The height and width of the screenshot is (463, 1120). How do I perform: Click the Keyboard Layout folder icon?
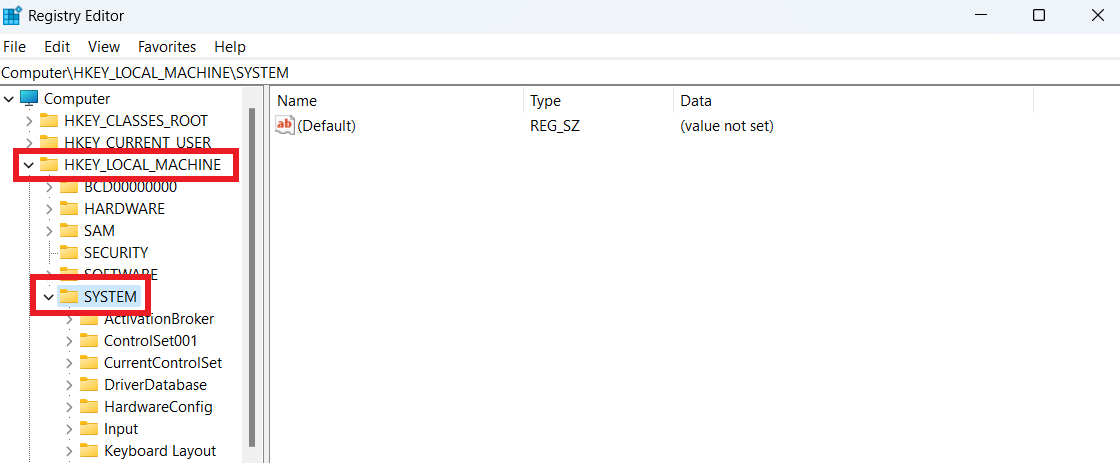(89, 451)
